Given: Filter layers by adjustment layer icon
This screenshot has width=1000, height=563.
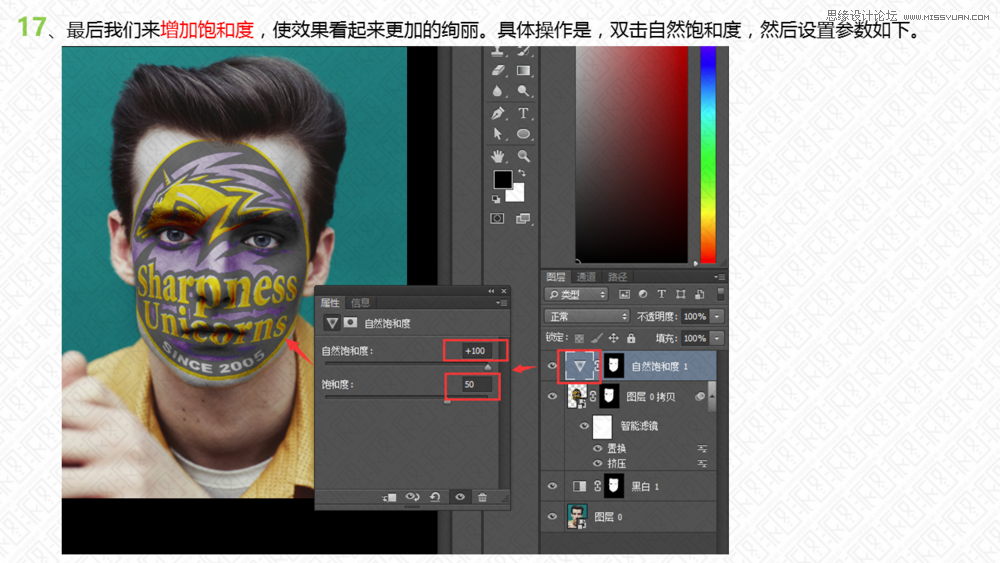Looking at the screenshot, I should pyautogui.click(x=643, y=295).
